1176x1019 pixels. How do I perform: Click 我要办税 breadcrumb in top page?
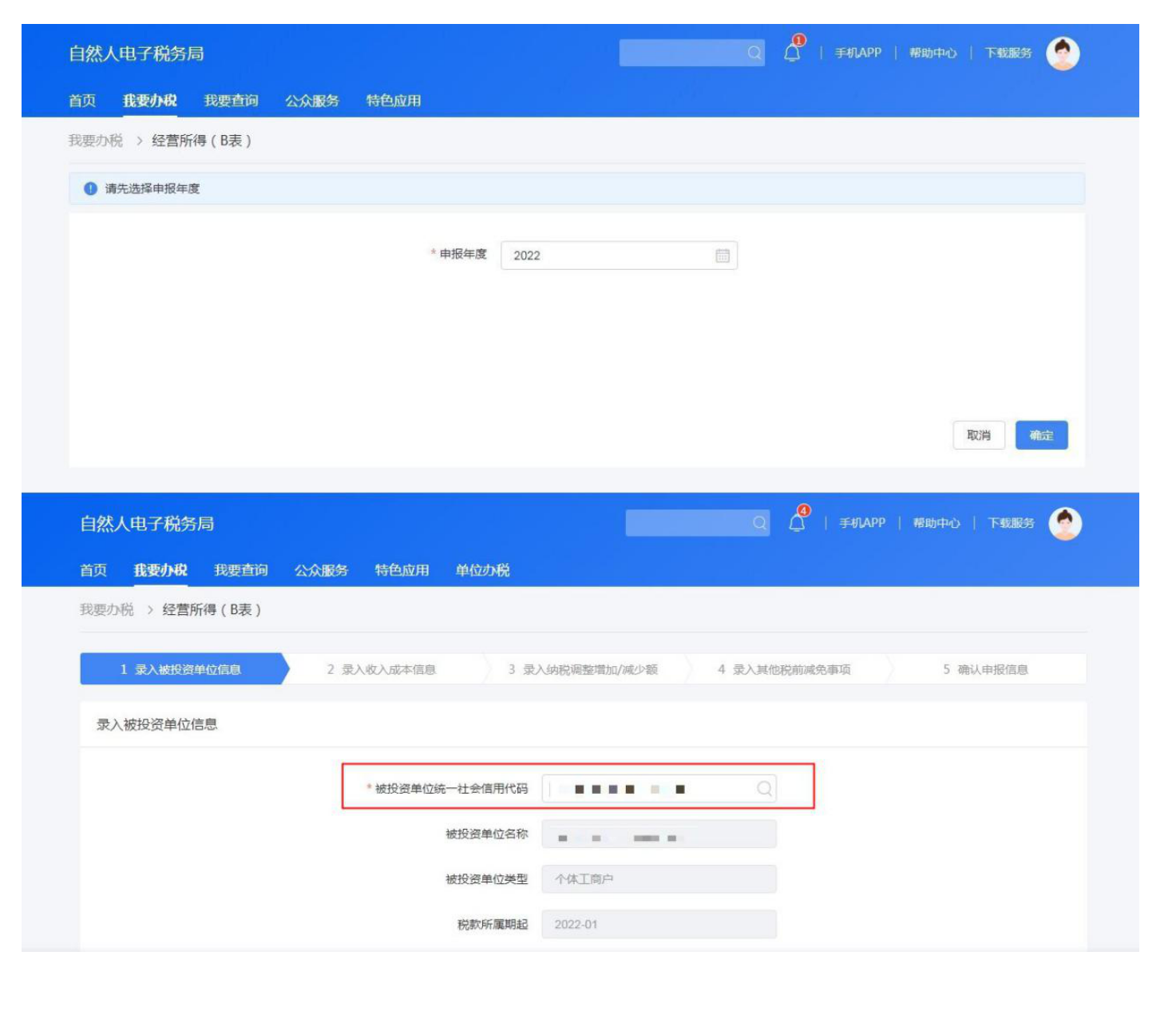(96, 141)
